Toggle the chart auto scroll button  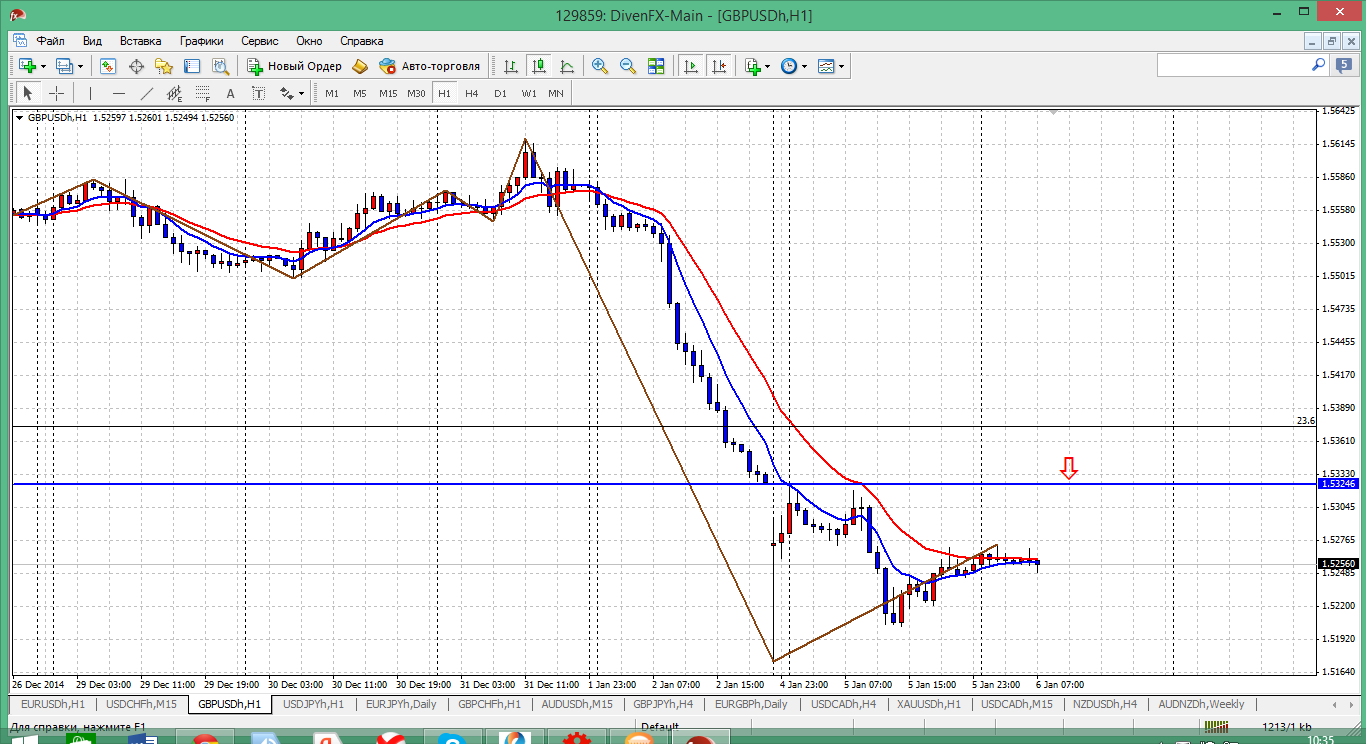click(x=690, y=66)
